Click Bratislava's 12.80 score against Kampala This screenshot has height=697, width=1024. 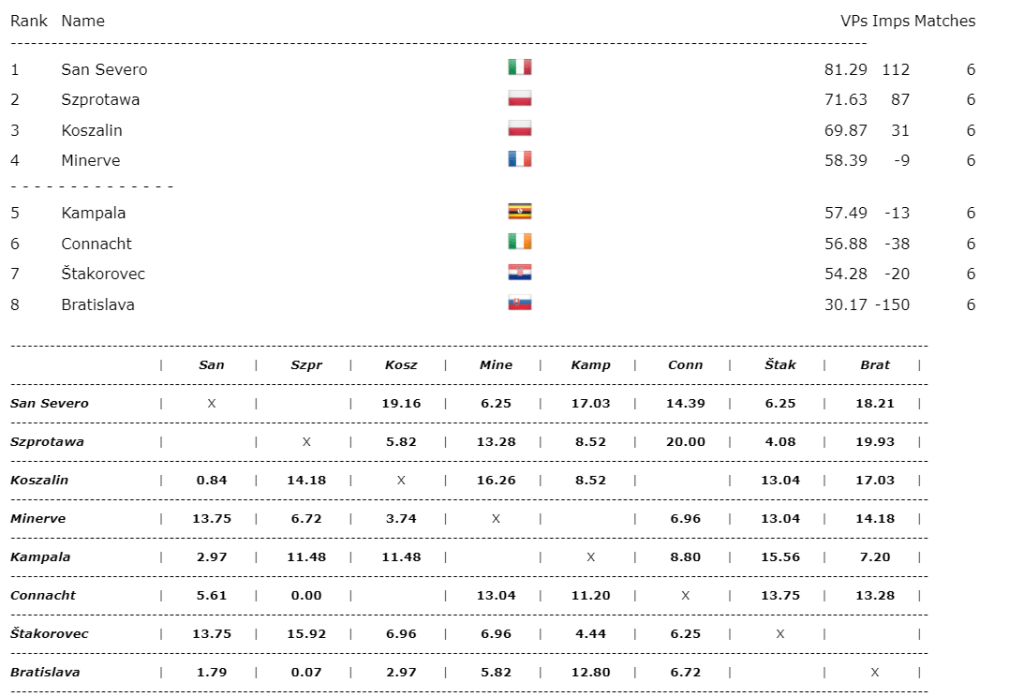[x=590, y=672]
